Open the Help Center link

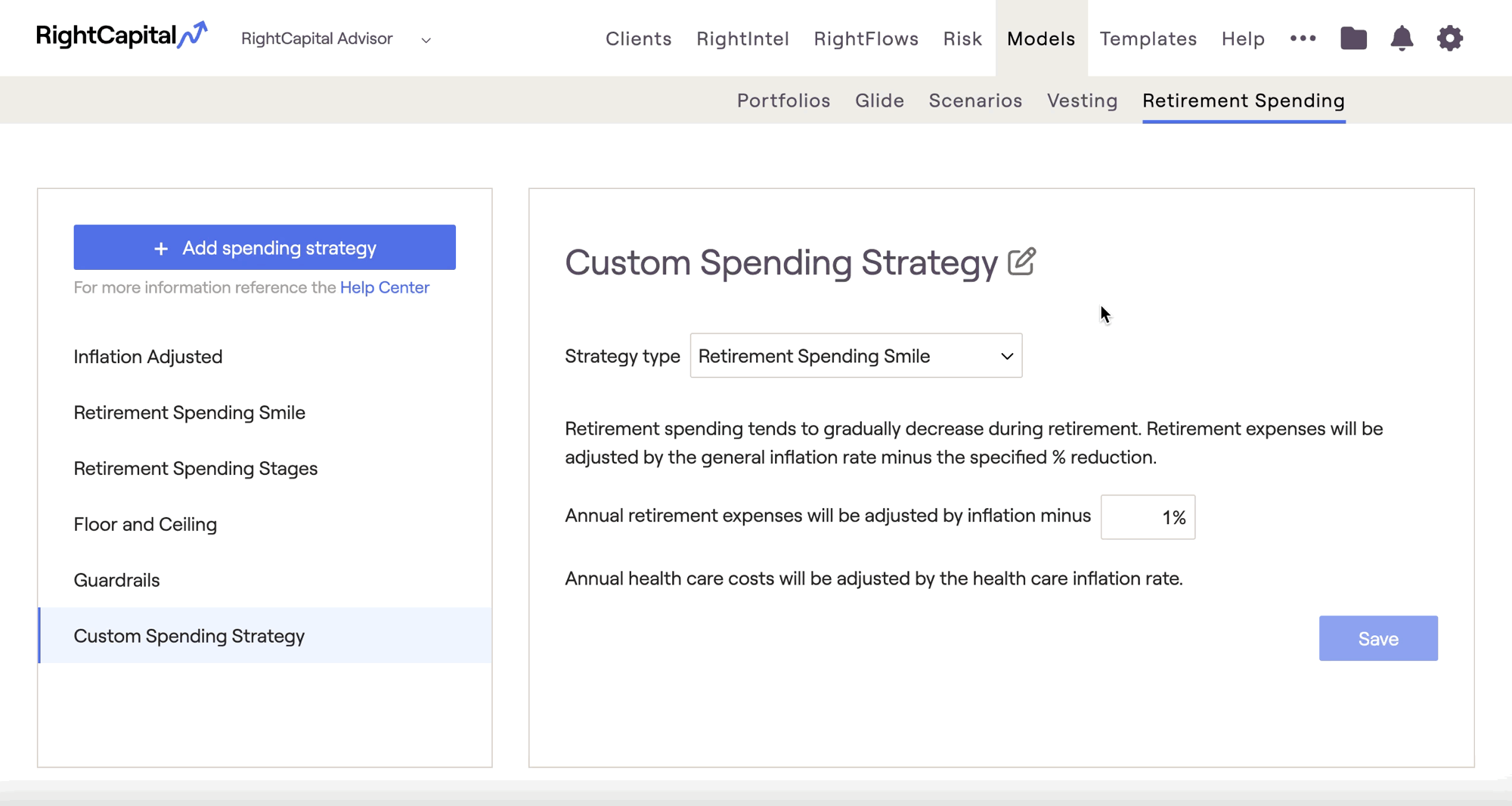384,287
